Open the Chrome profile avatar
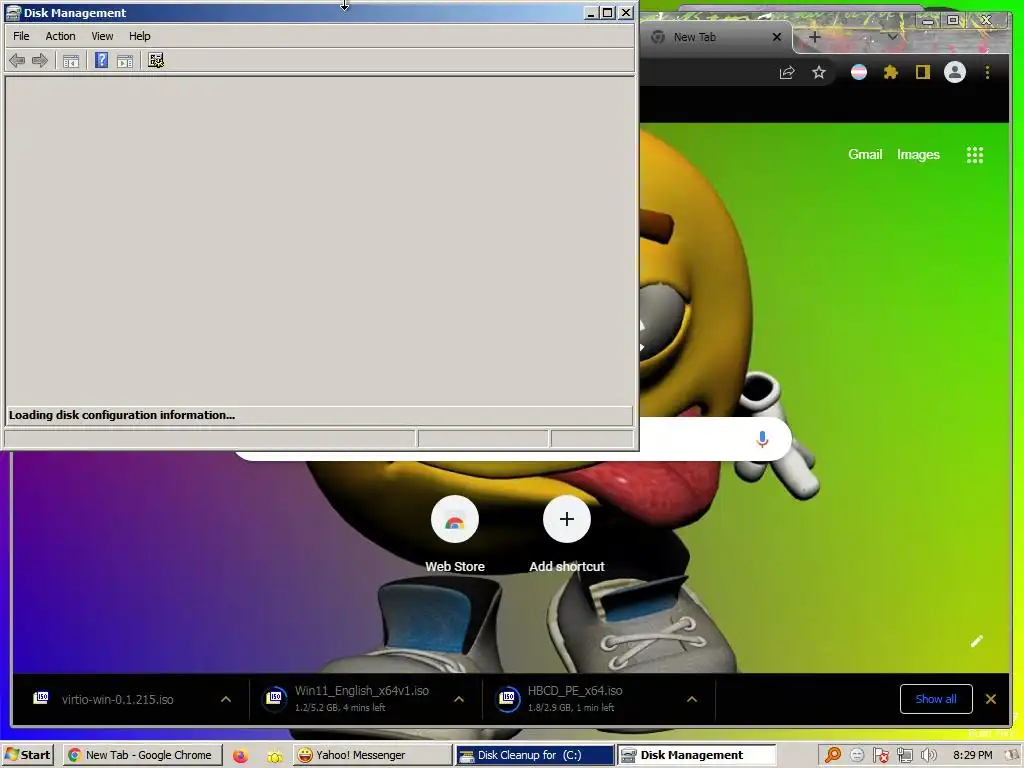Image resolution: width=1024 pixels, height=768 pixels. tap(955, 72)
